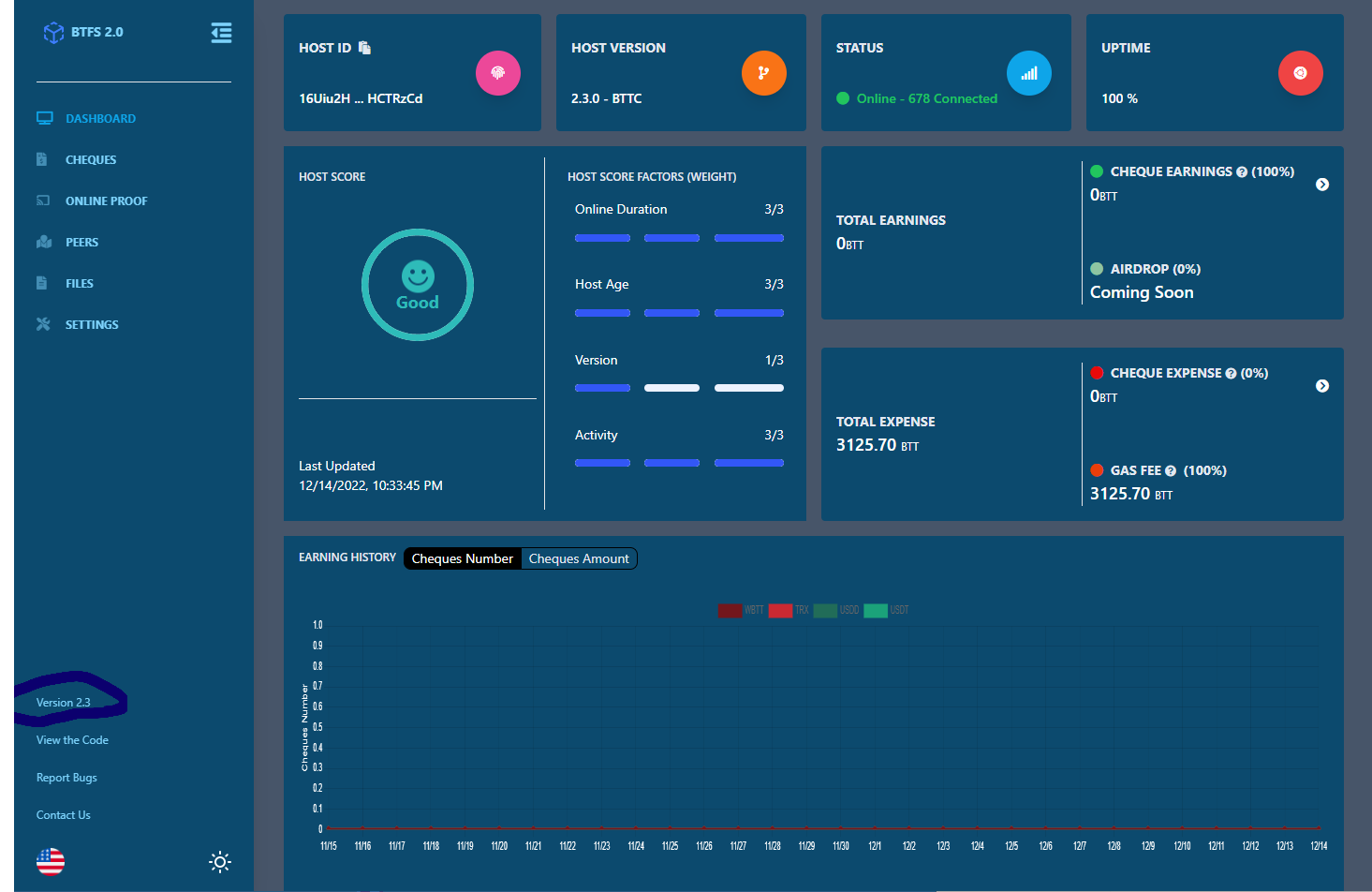Open Settings from the sidebar
This screenshot has height=892, width=1372.
click(x=92, y=324)
